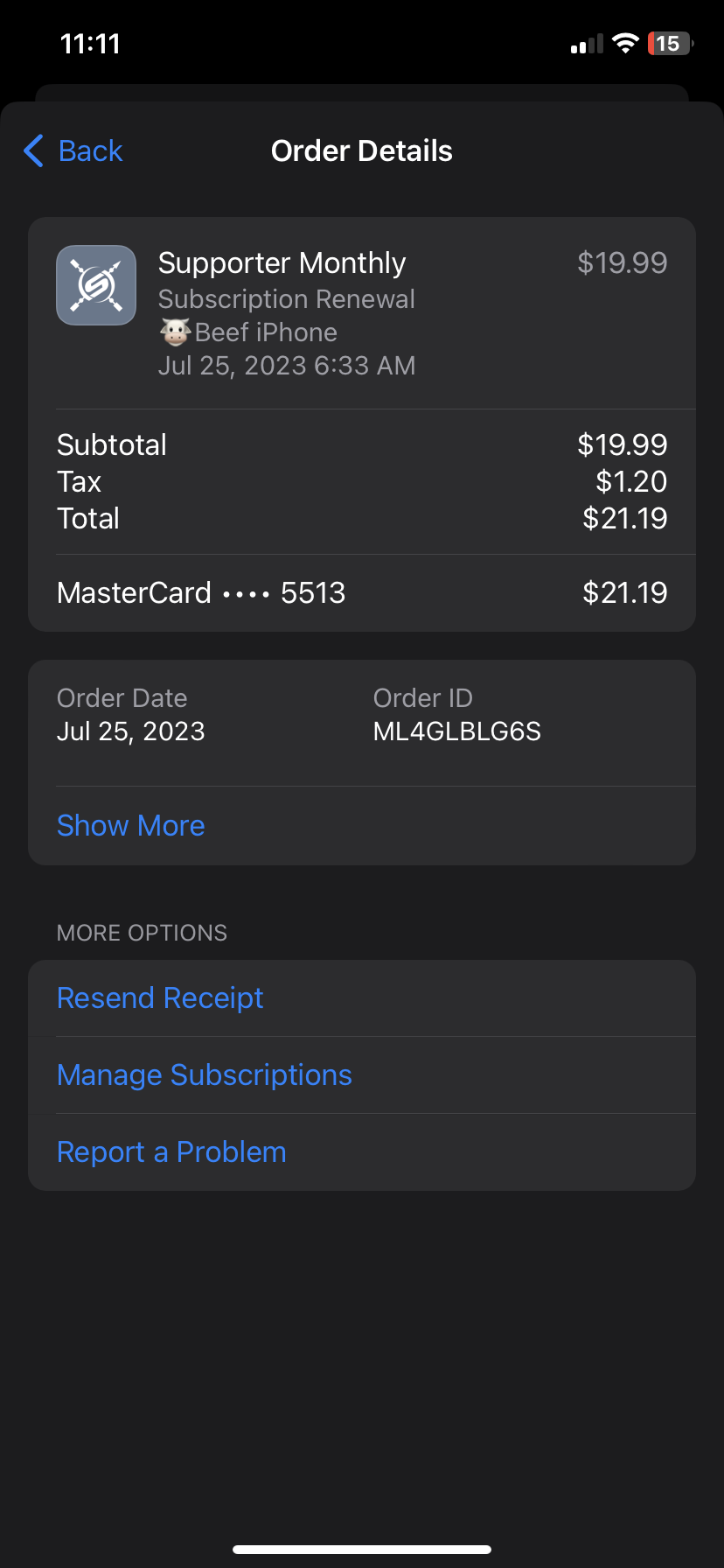
Task: Open Manage Subscriptions
Action: 205,1074
